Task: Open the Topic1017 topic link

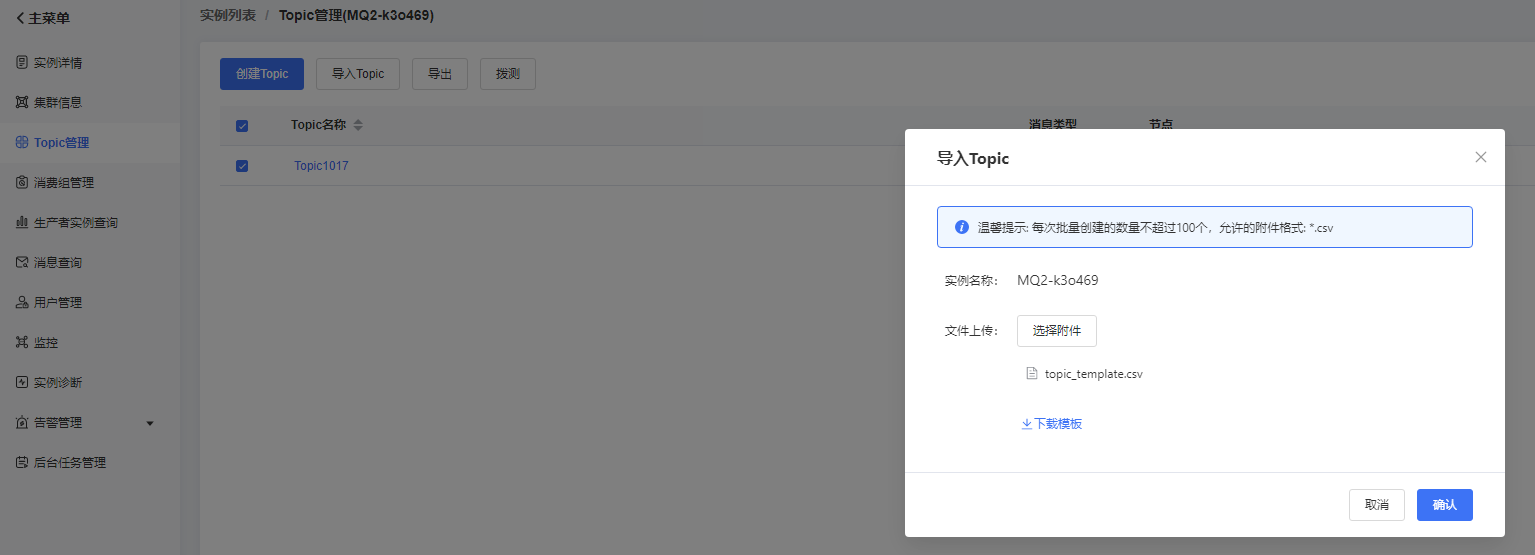Action: [321, 166]
